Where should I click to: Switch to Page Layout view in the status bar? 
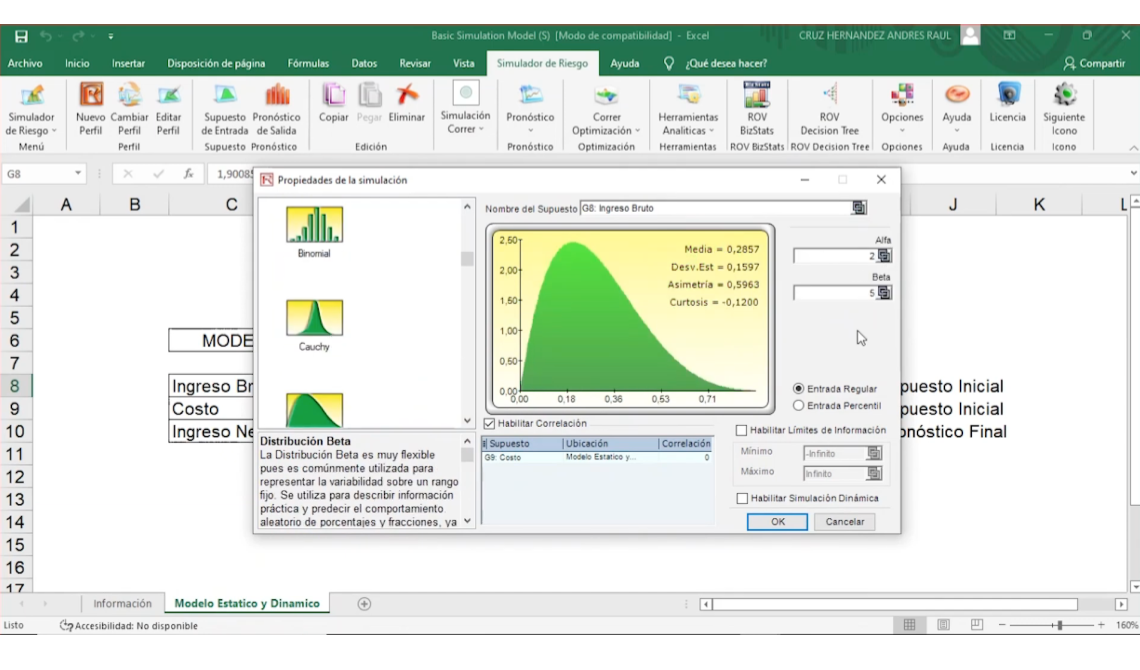943,625
